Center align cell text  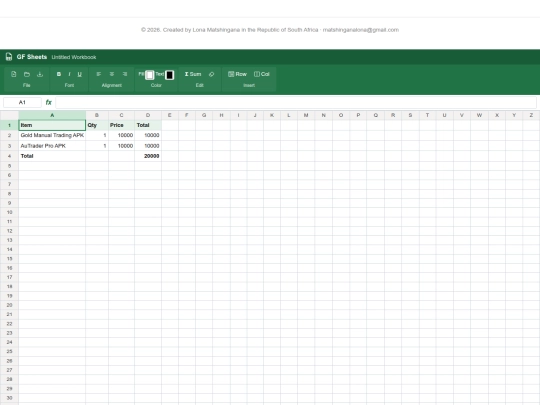[x=112, y=74]
